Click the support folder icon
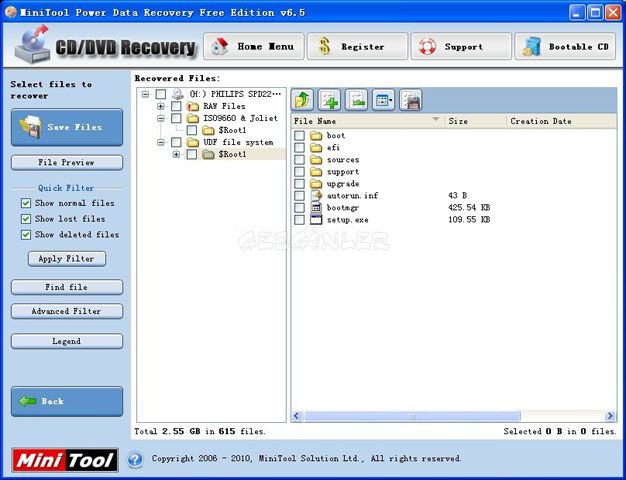Screen dimensions: 626x480 coord(316,172)
